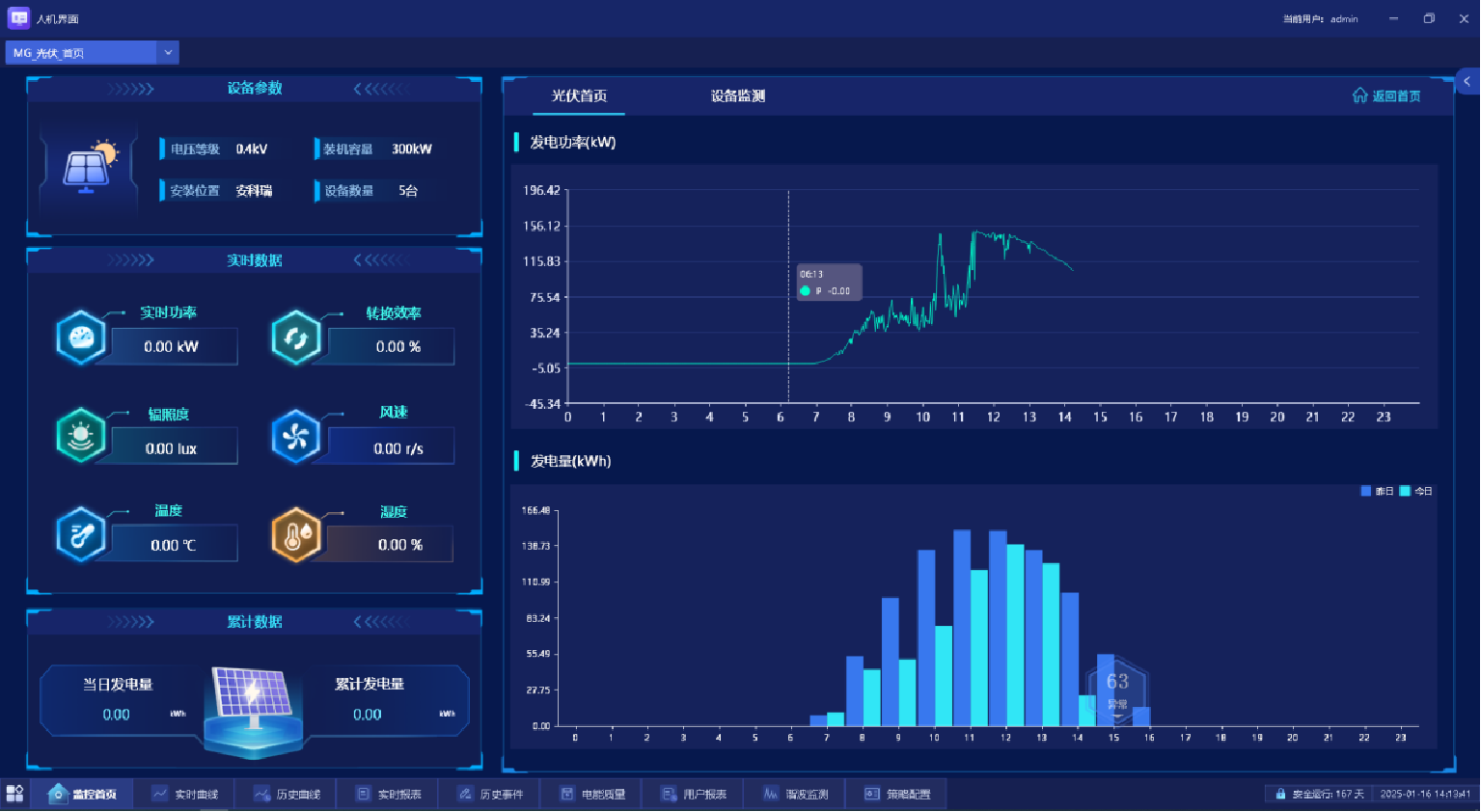Image resolution: width=1481 pixels, height=812 pixels.
Task: Open the 电能质量 bottom tab
Action: tap(591, 794)
